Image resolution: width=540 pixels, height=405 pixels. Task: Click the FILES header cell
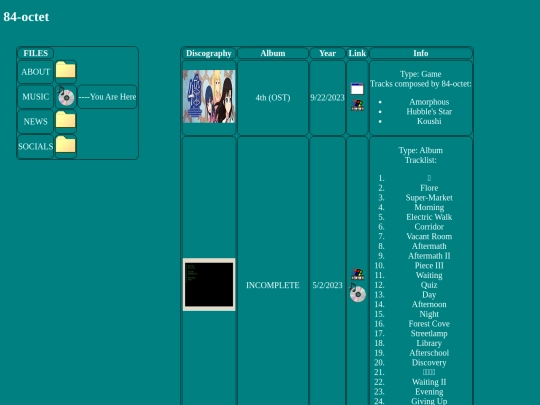coord(35,53)
